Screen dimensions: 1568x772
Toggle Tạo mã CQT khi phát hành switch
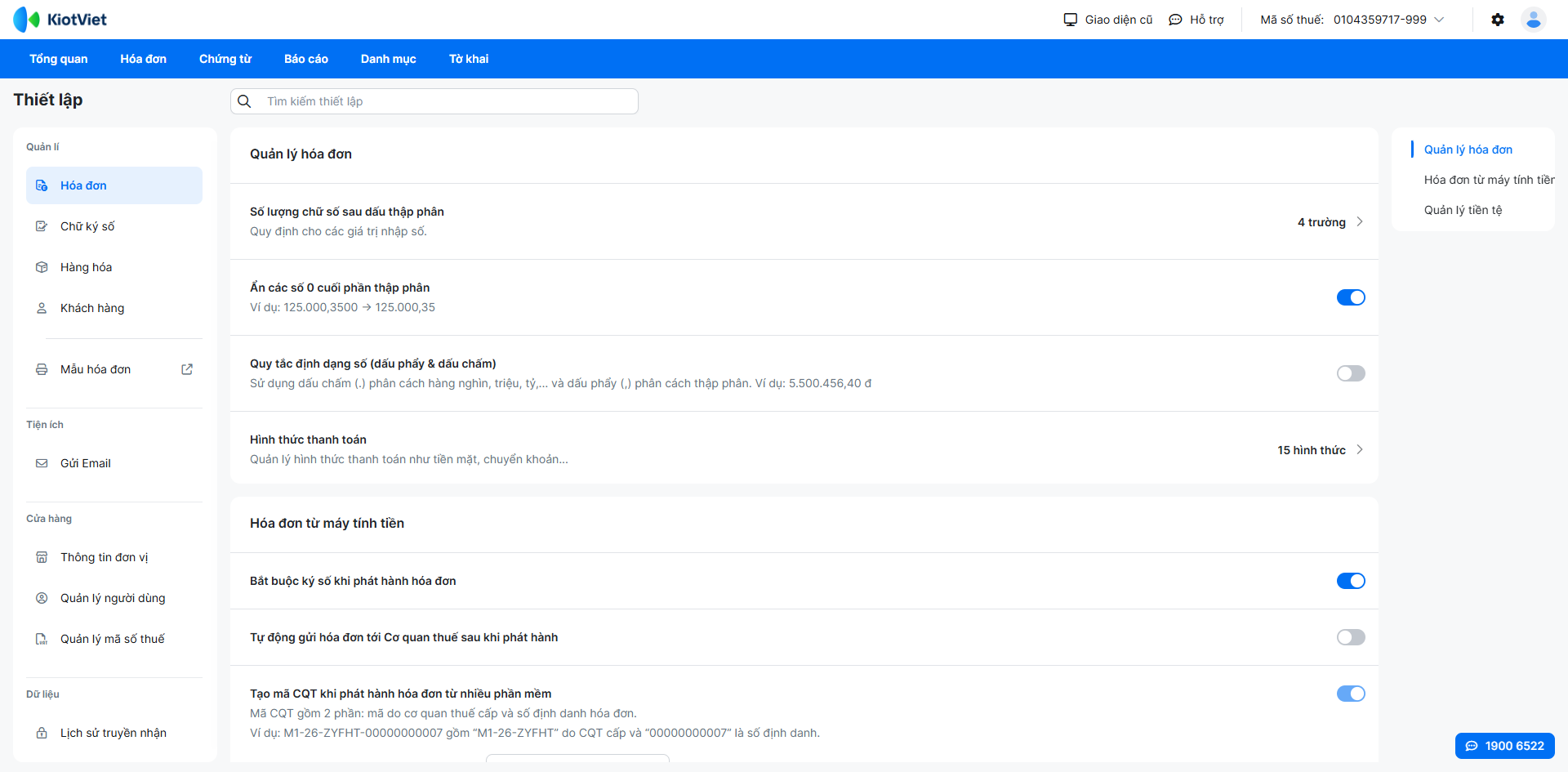coord(1351,694)
